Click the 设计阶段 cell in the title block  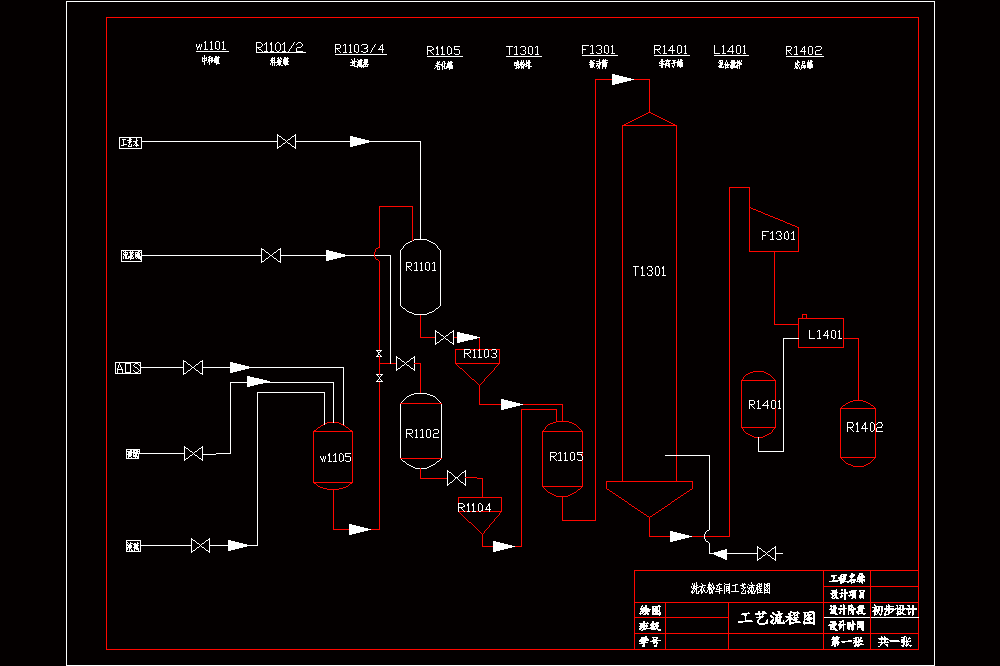click(x=847, y=610)
